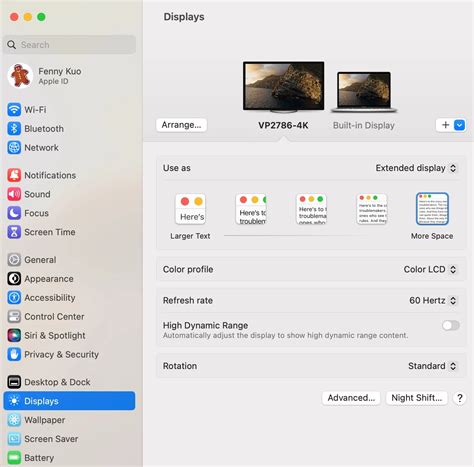Click the Focus moon icon
Viewport: 474px width, 467px height.
click(14, 213)
